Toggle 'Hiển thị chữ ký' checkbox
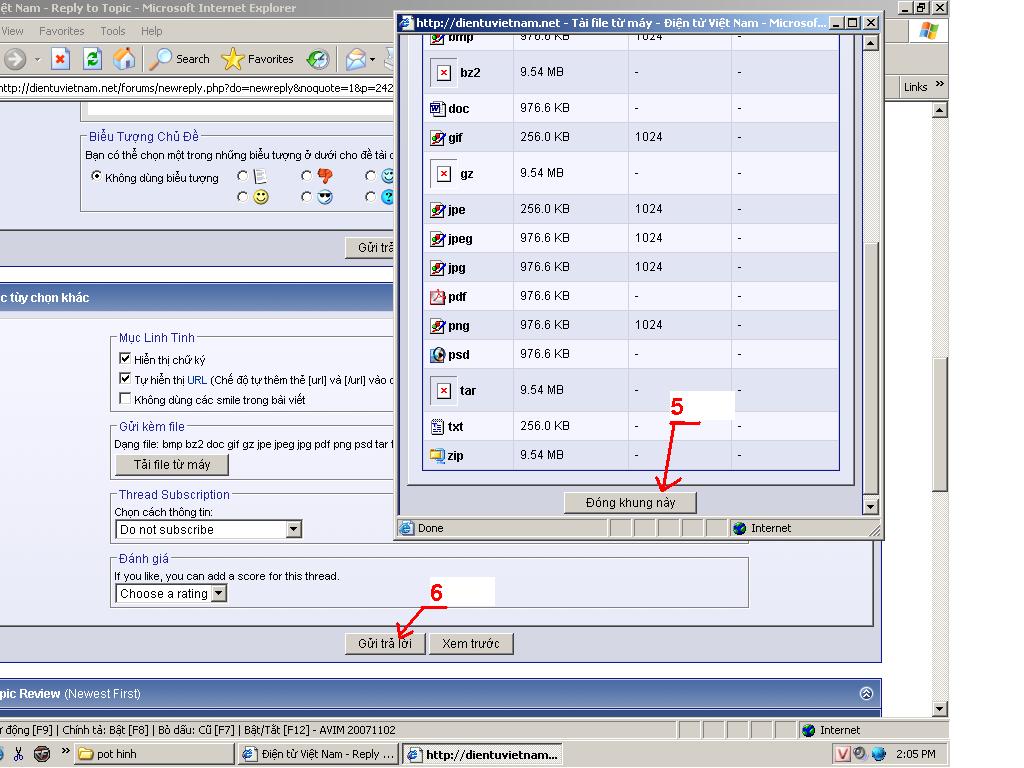 125,359
